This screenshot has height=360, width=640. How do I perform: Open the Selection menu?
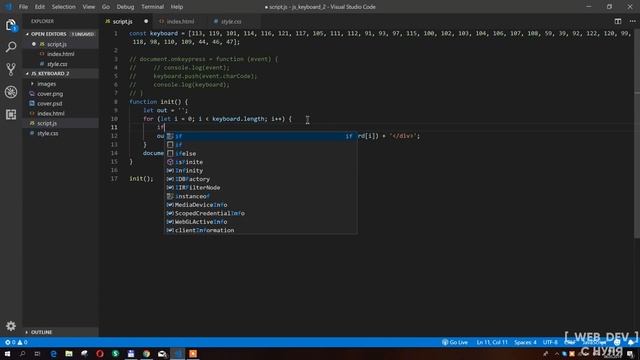[x=64, y=7]
